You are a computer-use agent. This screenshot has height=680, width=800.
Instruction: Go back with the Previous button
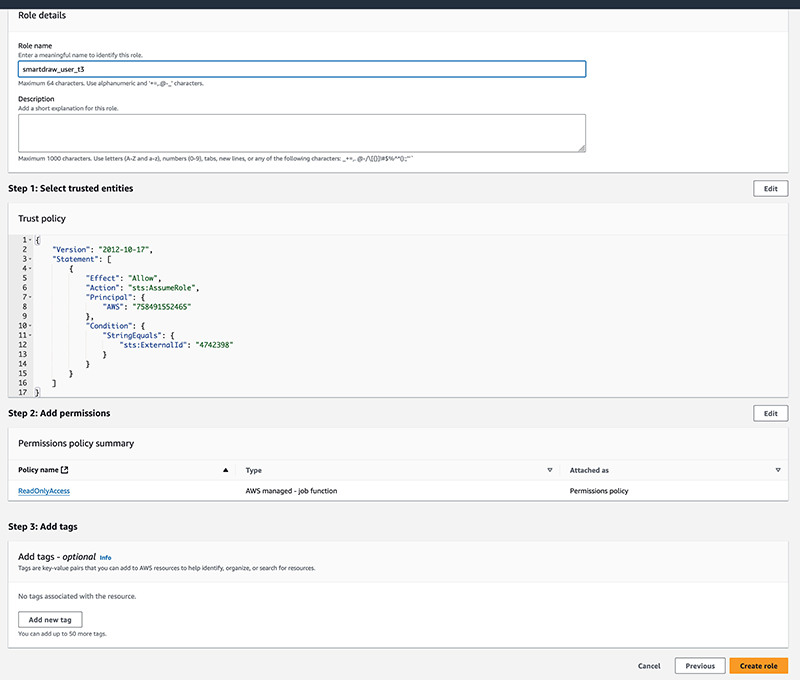click(x=700, y=665)
